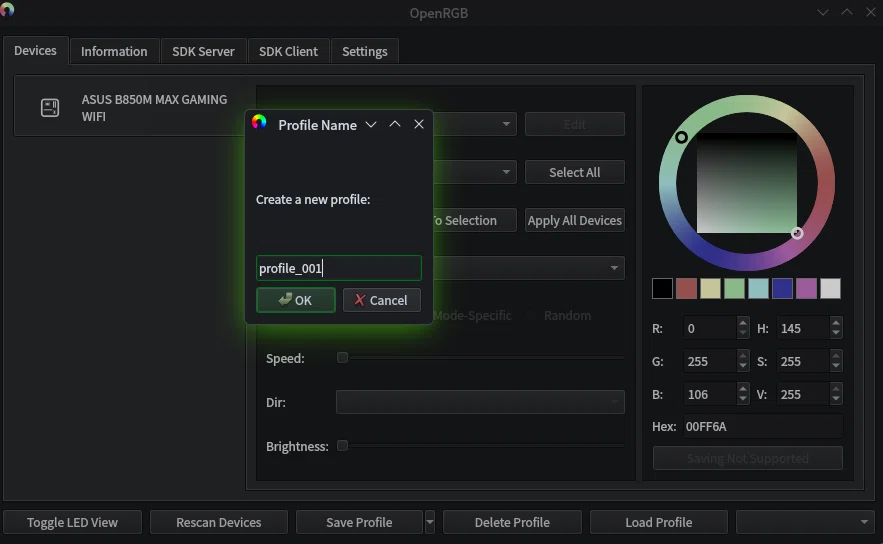This screenshot has width=883, height=544.
Task: Click the hue ring handle on color wheel
Action: tap(681, 137)
